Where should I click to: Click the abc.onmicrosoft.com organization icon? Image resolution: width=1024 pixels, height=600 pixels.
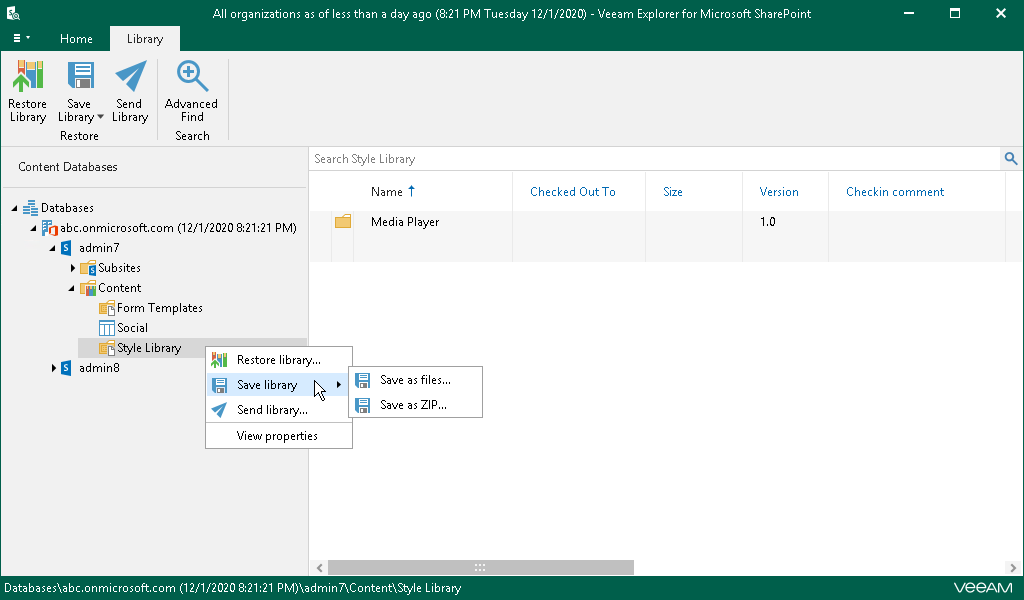tap(50, 228)
